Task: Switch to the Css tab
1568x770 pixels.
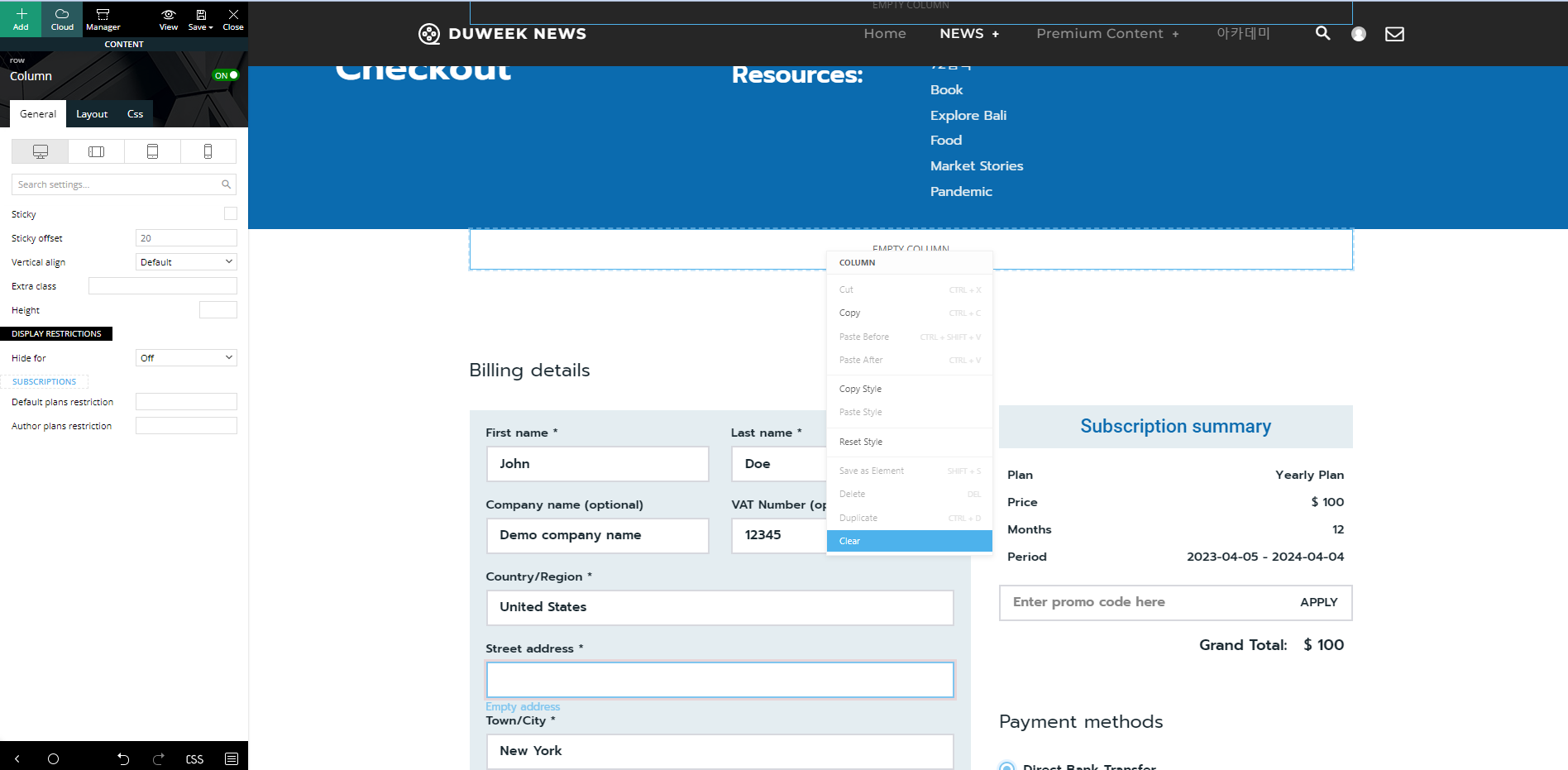Action: [x=135, y=114]
